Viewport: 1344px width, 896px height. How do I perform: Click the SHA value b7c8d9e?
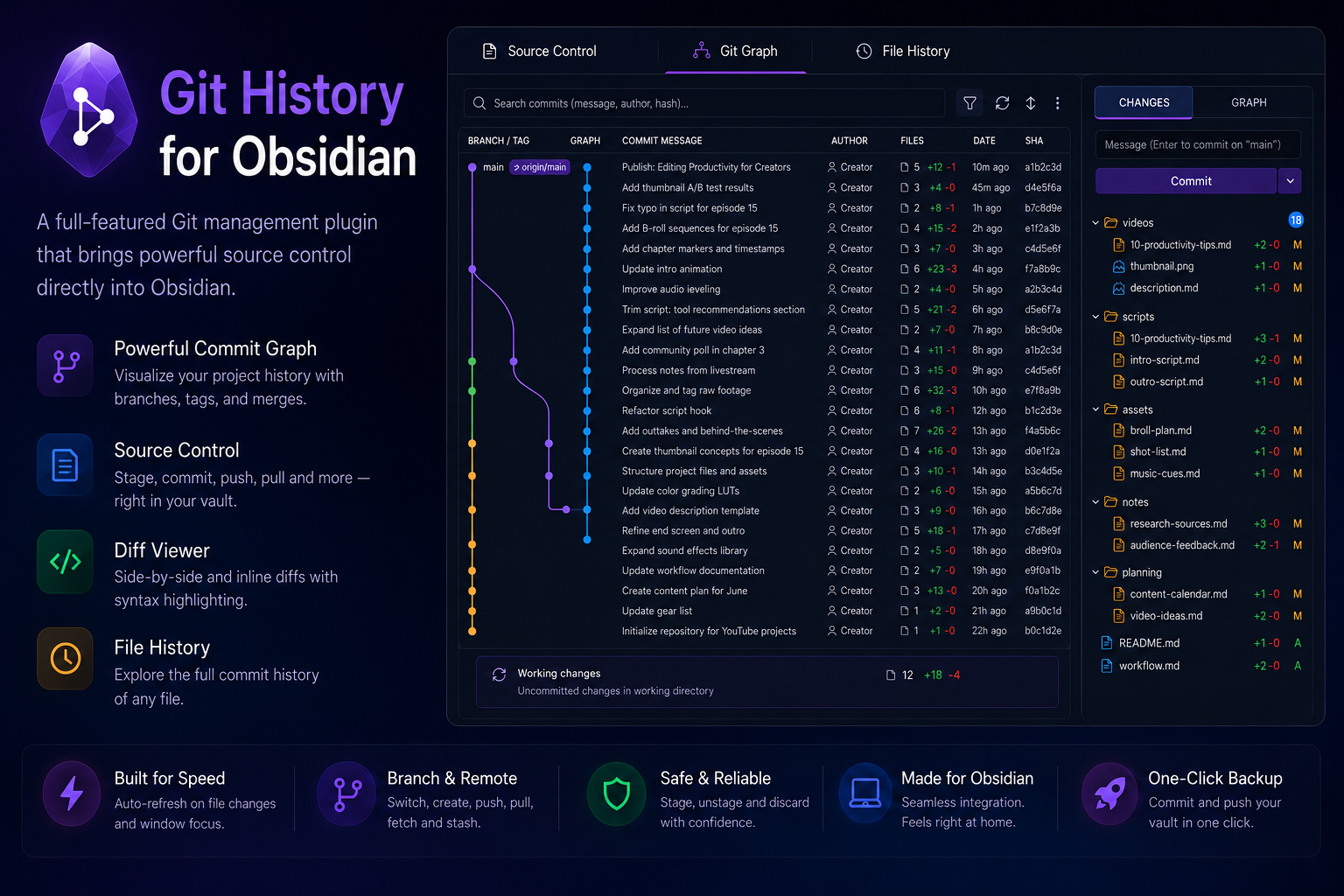pyautogui.click(x=1043, y=208)
